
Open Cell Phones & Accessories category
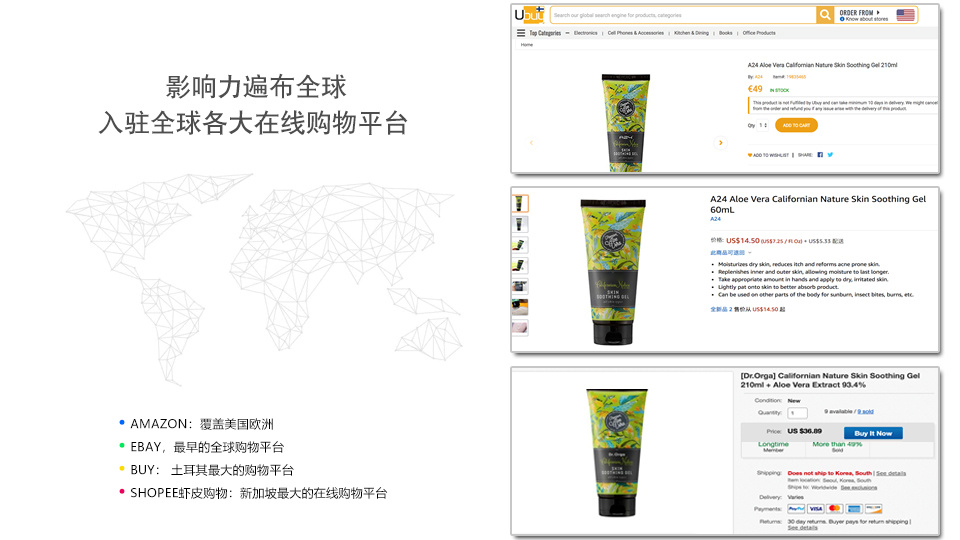tap(636, 33)
